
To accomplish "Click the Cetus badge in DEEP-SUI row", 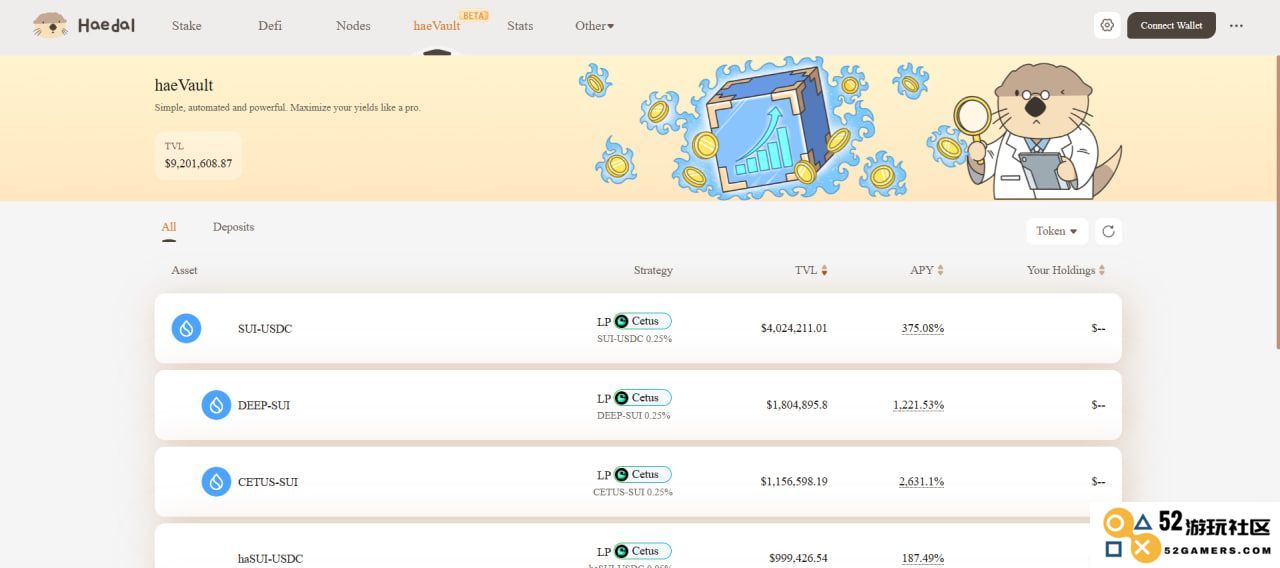I will [642, 398].
